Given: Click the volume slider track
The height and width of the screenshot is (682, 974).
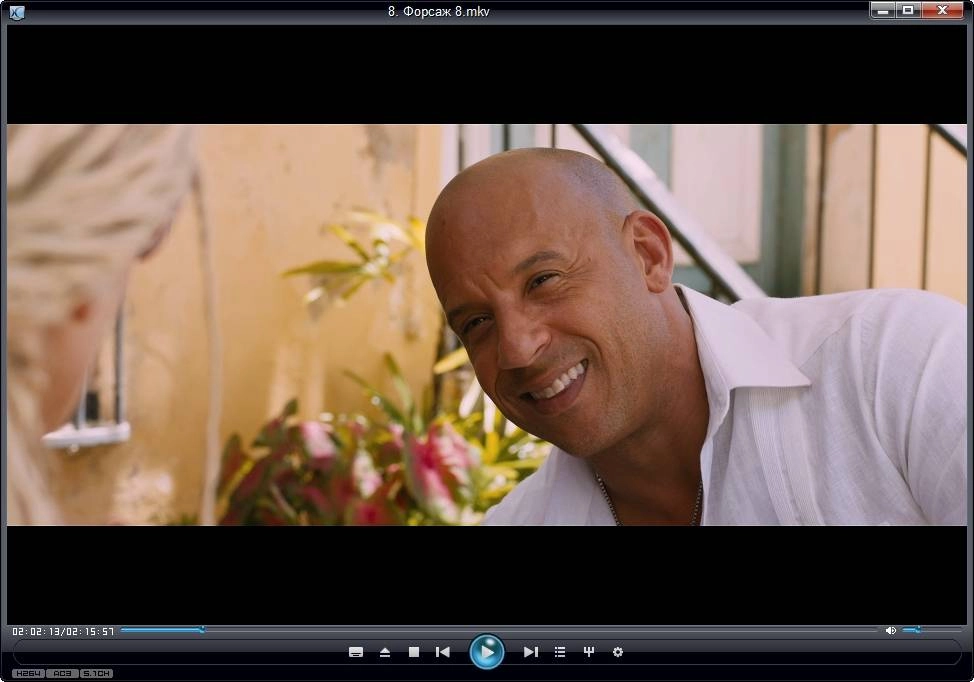Looking at the screenshot, I should point(931,630).
